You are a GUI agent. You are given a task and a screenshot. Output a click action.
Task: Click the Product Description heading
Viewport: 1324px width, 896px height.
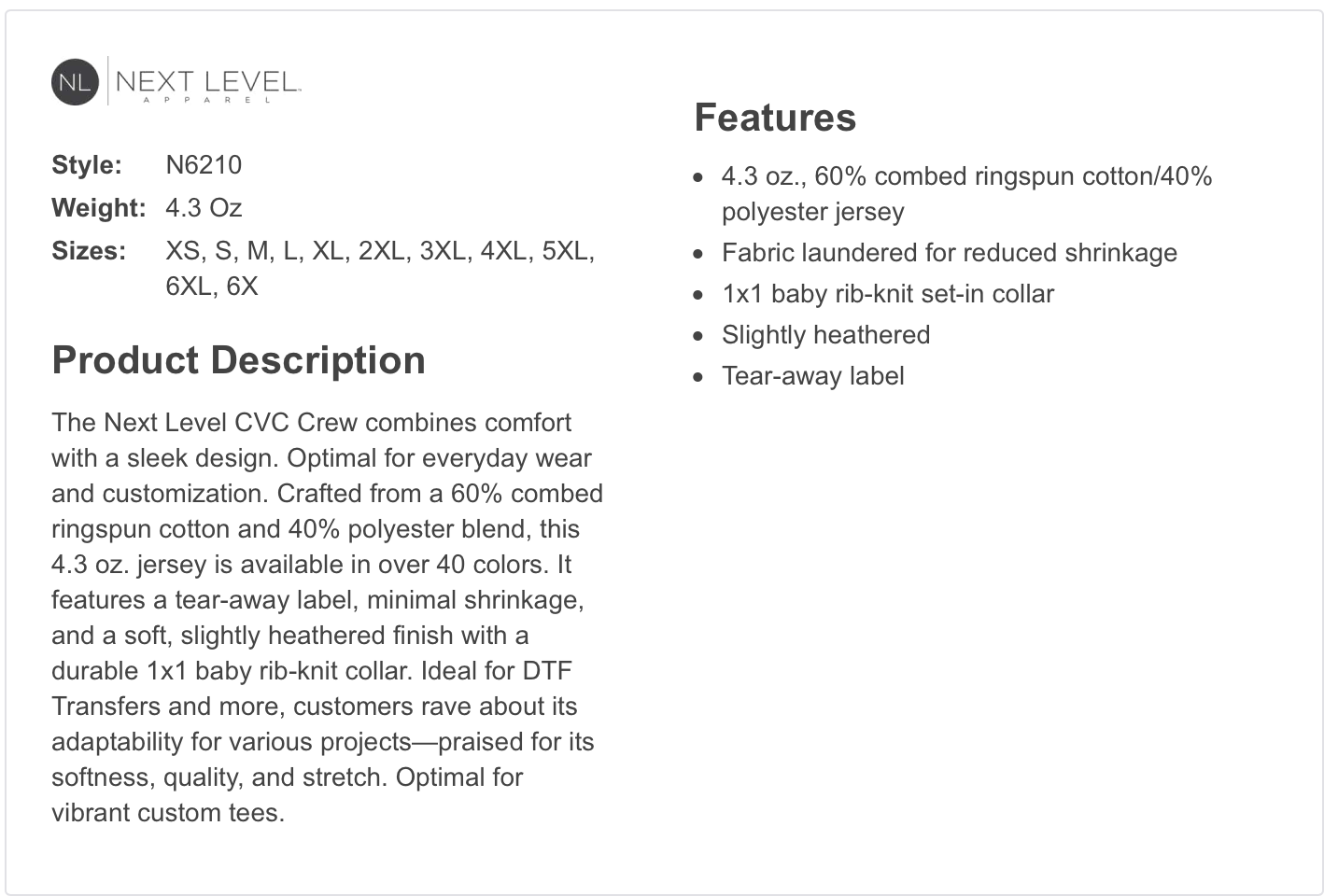pyautogui.click(x=239, y=360)
